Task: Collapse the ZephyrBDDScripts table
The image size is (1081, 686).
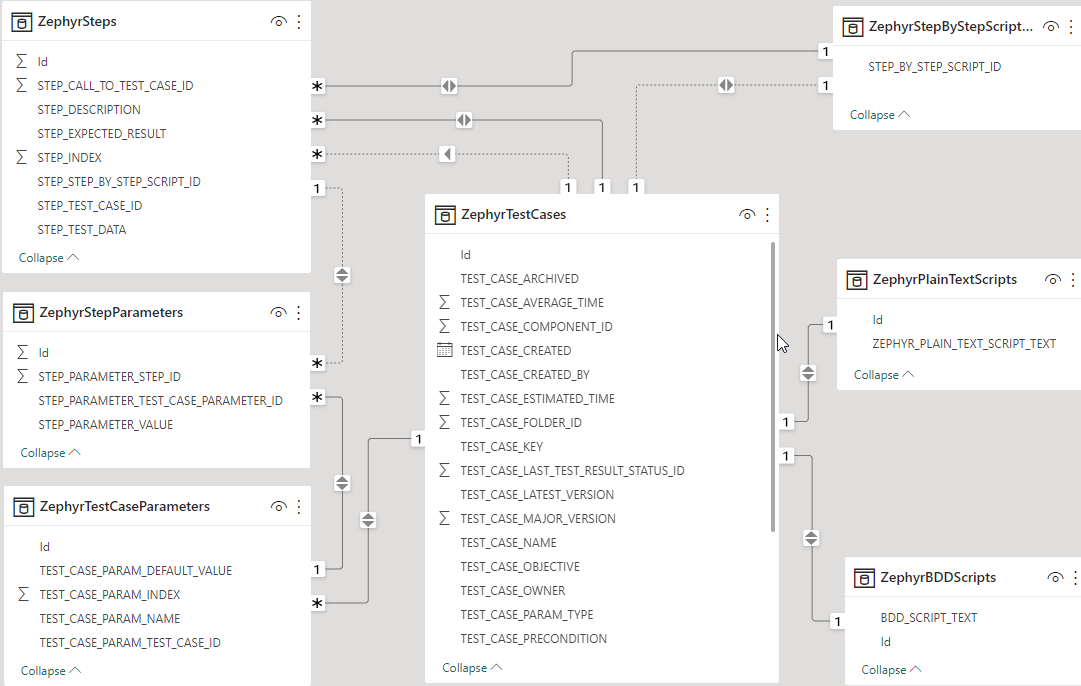Action: [x=891, y=670]
